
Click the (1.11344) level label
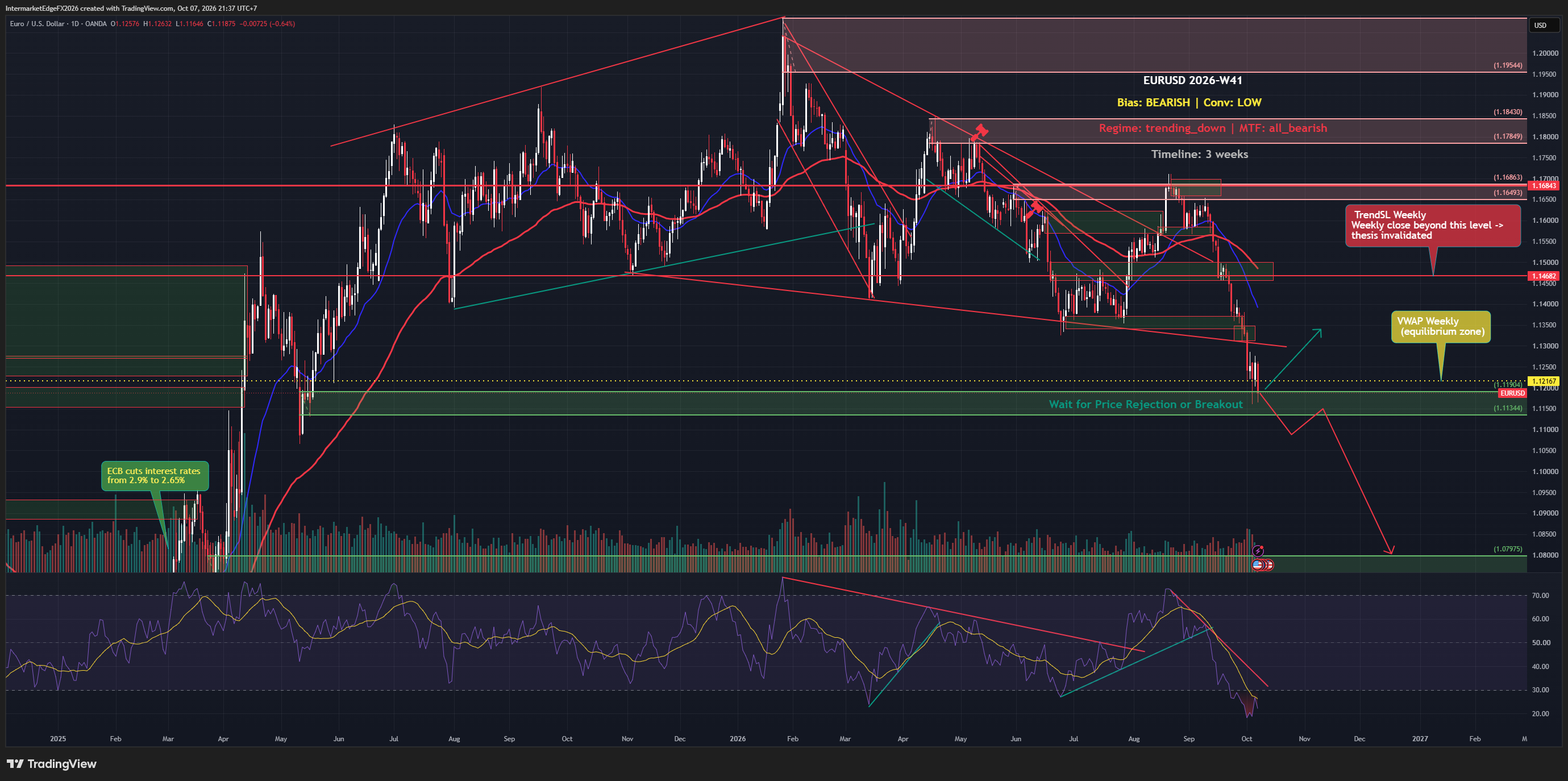[x=1508, y=408]
